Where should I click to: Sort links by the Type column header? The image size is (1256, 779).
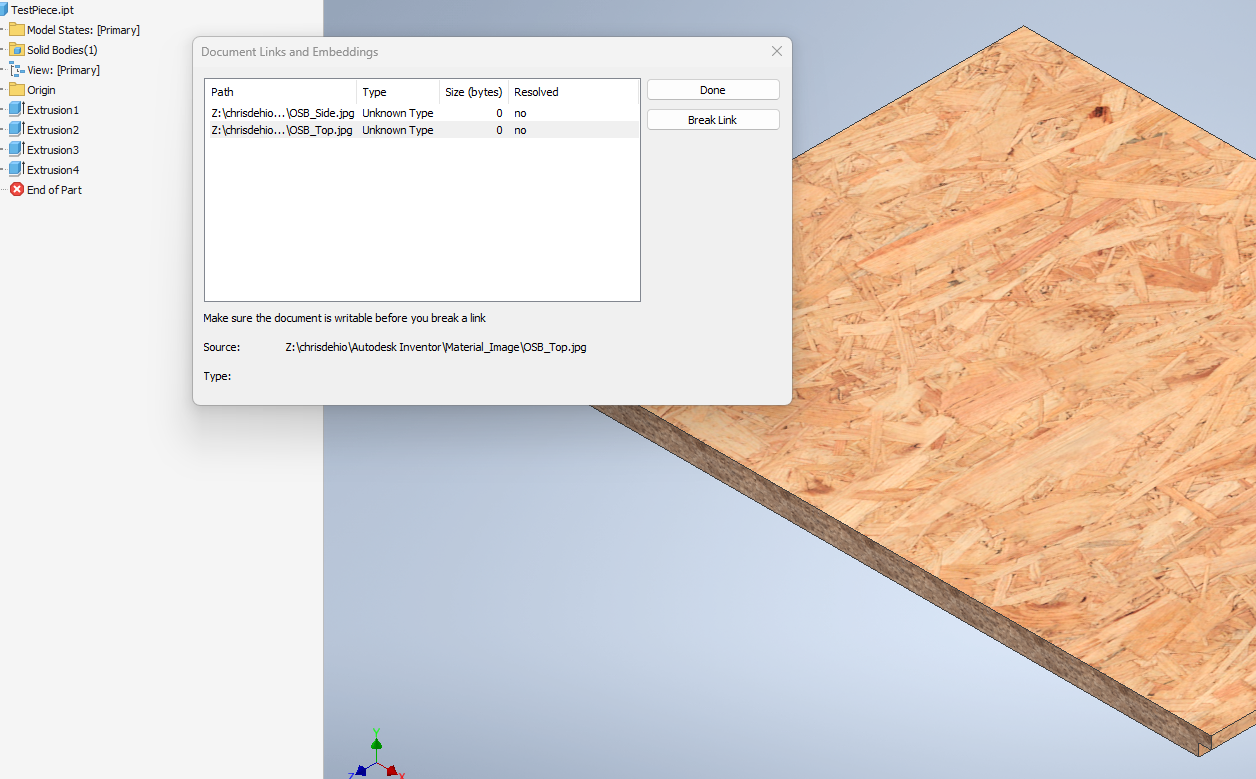pos(398,92)
